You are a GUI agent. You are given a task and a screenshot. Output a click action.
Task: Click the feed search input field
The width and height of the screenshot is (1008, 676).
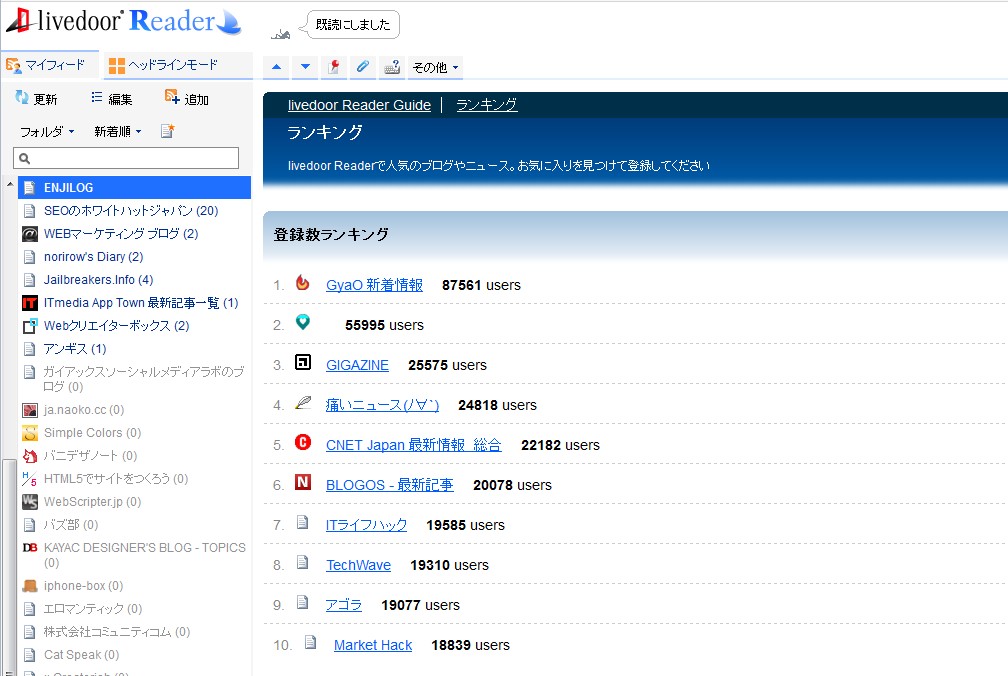click(x=126, y=158)
